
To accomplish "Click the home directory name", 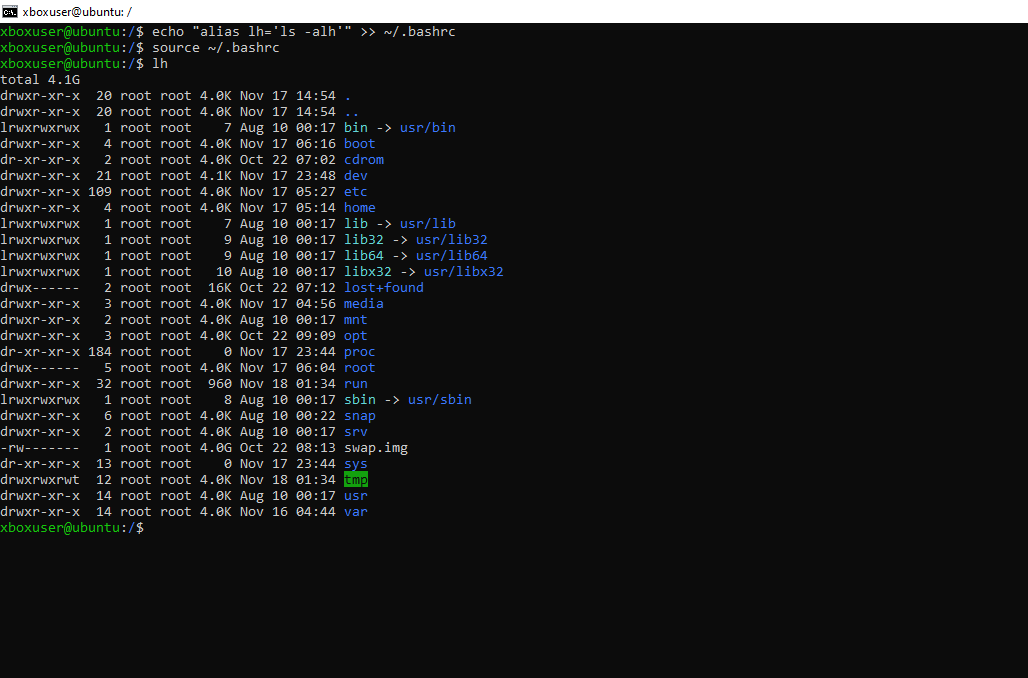I will coord(359,208).
